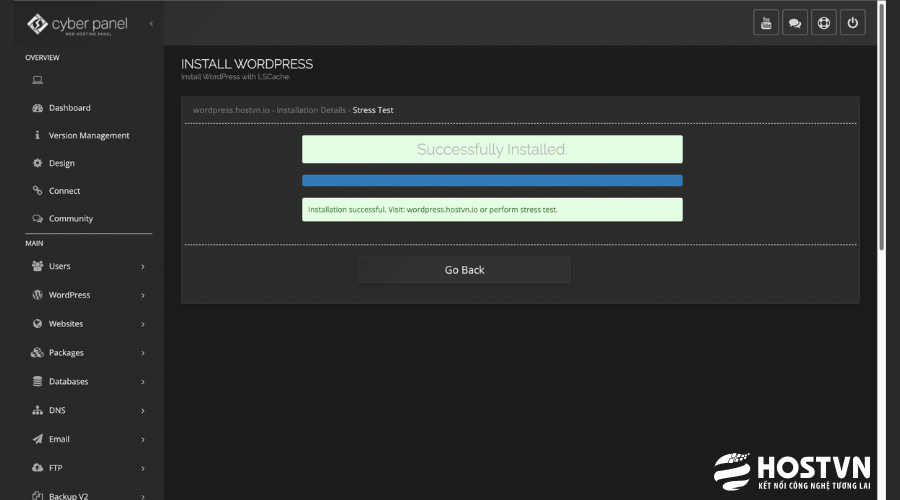Open the Community menu item

(71, 219)
